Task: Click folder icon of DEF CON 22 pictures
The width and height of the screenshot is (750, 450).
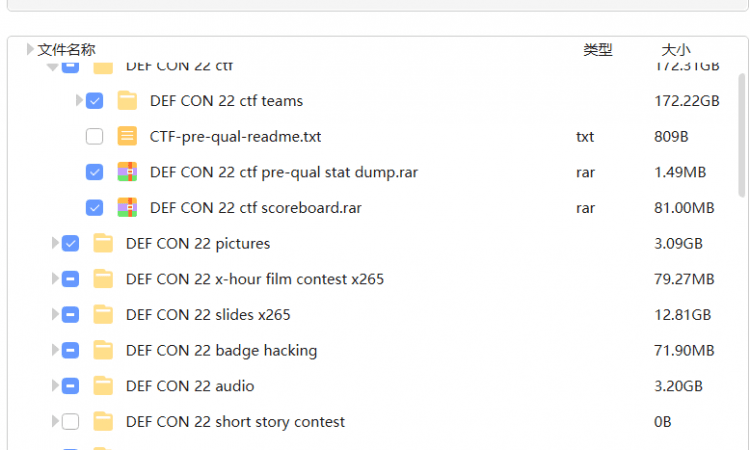Action: (103, 243)
